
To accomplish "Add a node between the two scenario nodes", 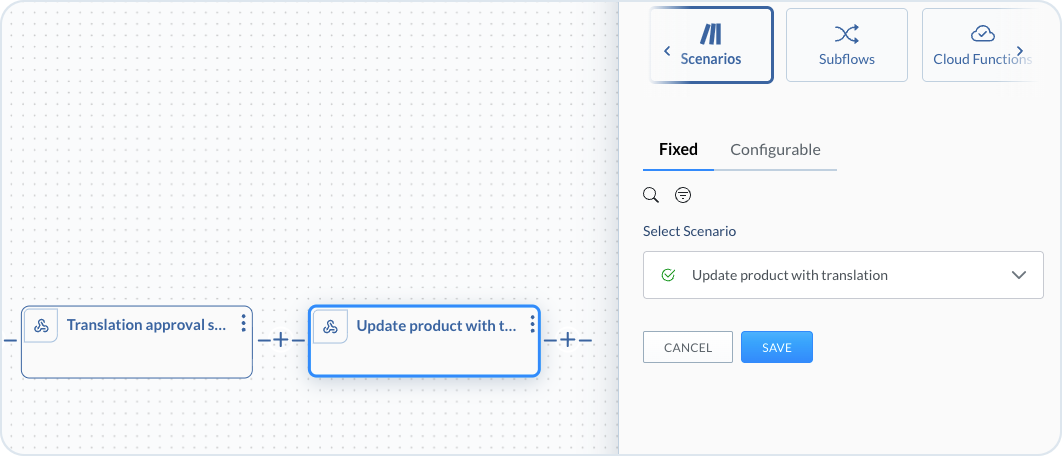I will tap(281, 340).
